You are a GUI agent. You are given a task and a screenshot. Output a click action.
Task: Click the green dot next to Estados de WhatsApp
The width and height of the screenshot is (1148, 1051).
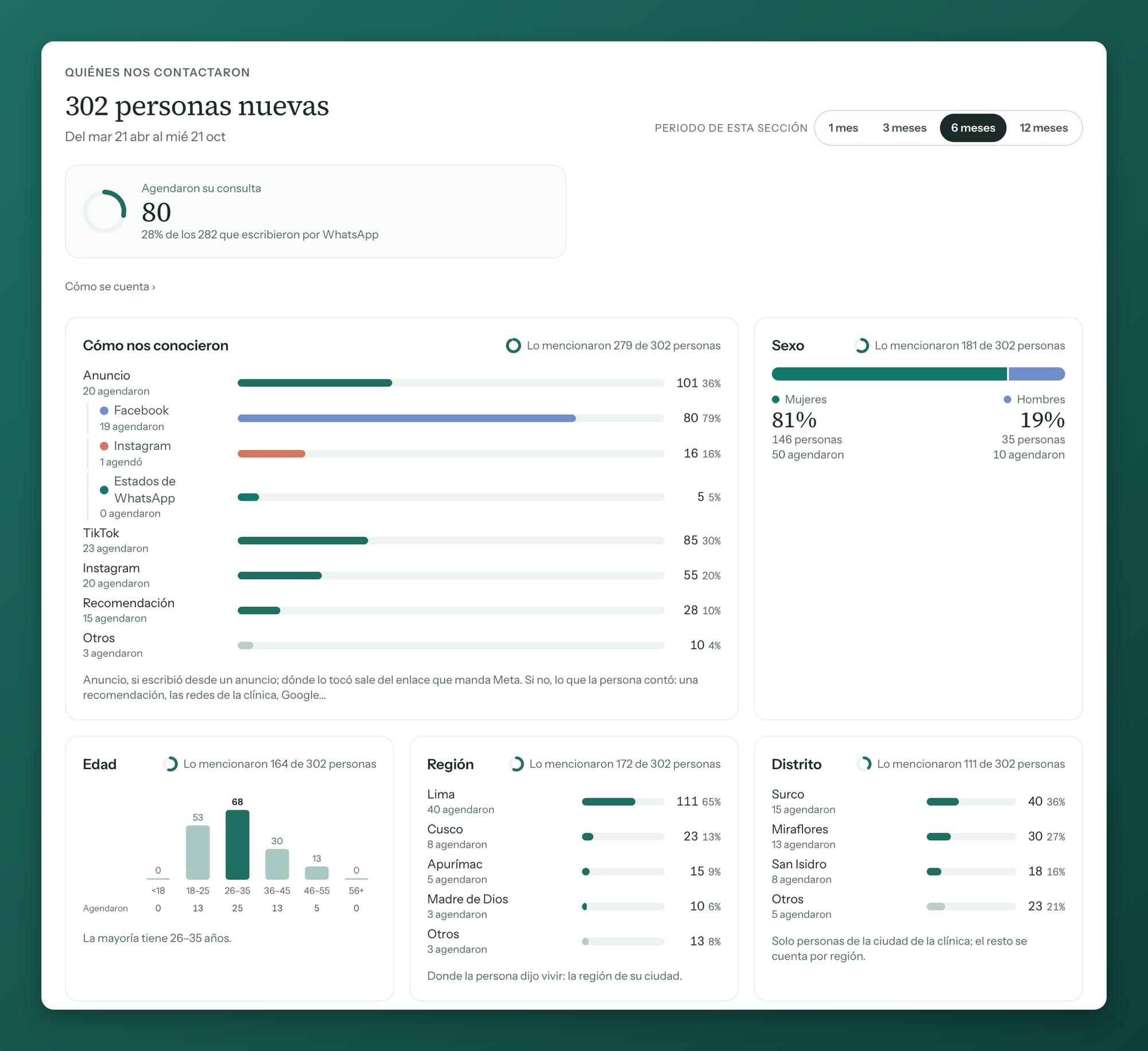click(x=104, y=490)
